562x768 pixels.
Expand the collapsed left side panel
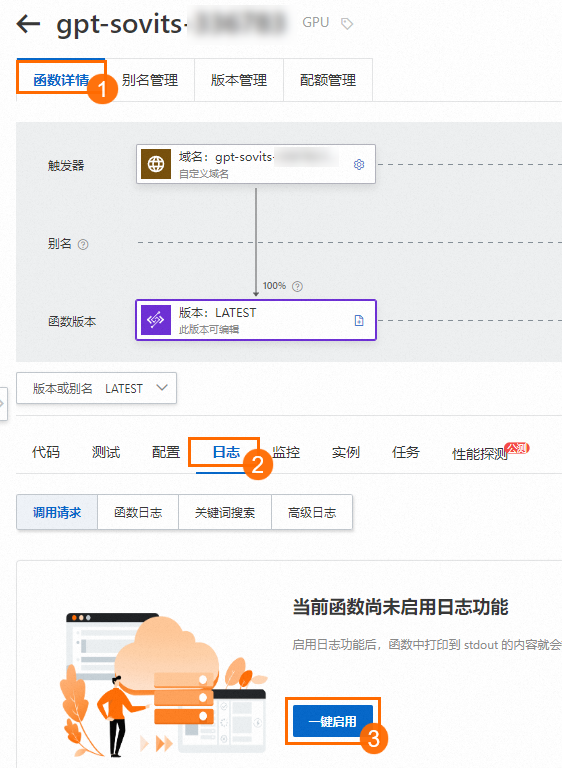(x=3, y=404)
